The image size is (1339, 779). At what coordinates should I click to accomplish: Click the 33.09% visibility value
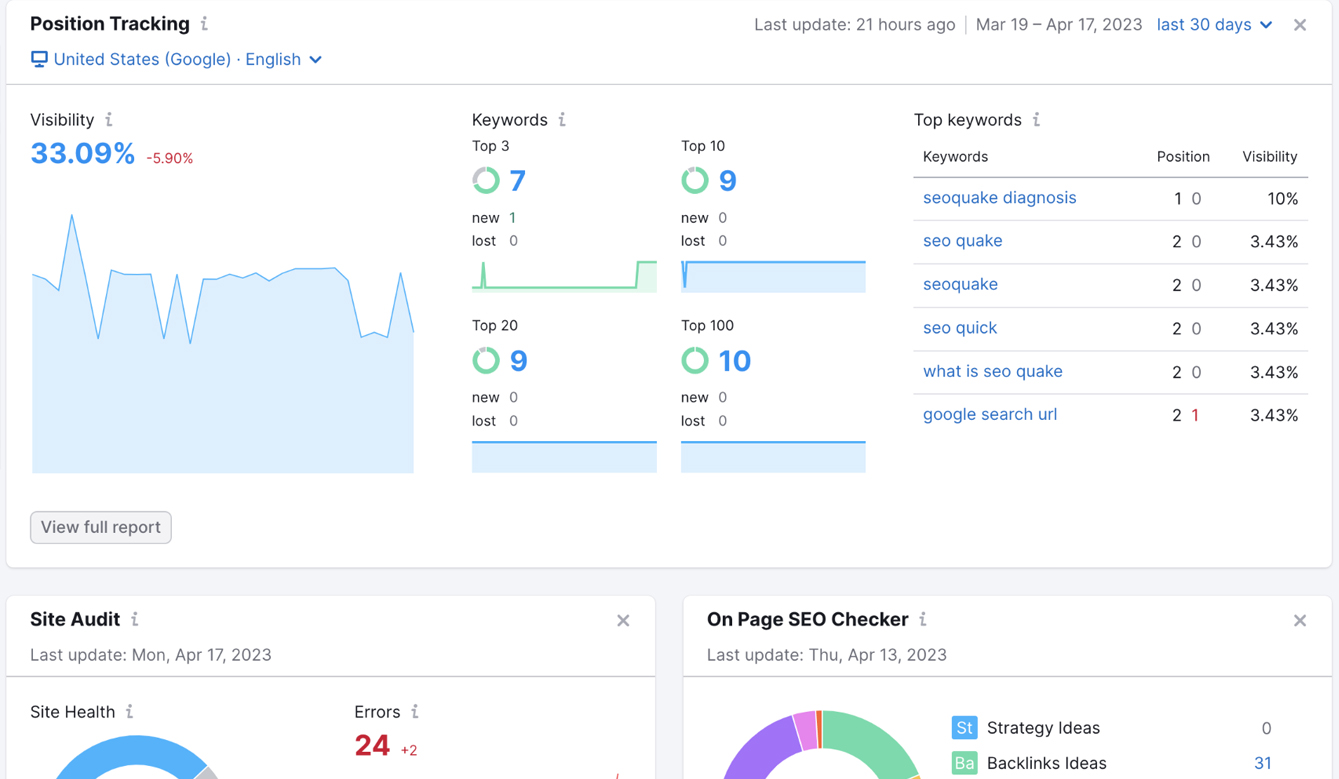coord(82,153)
